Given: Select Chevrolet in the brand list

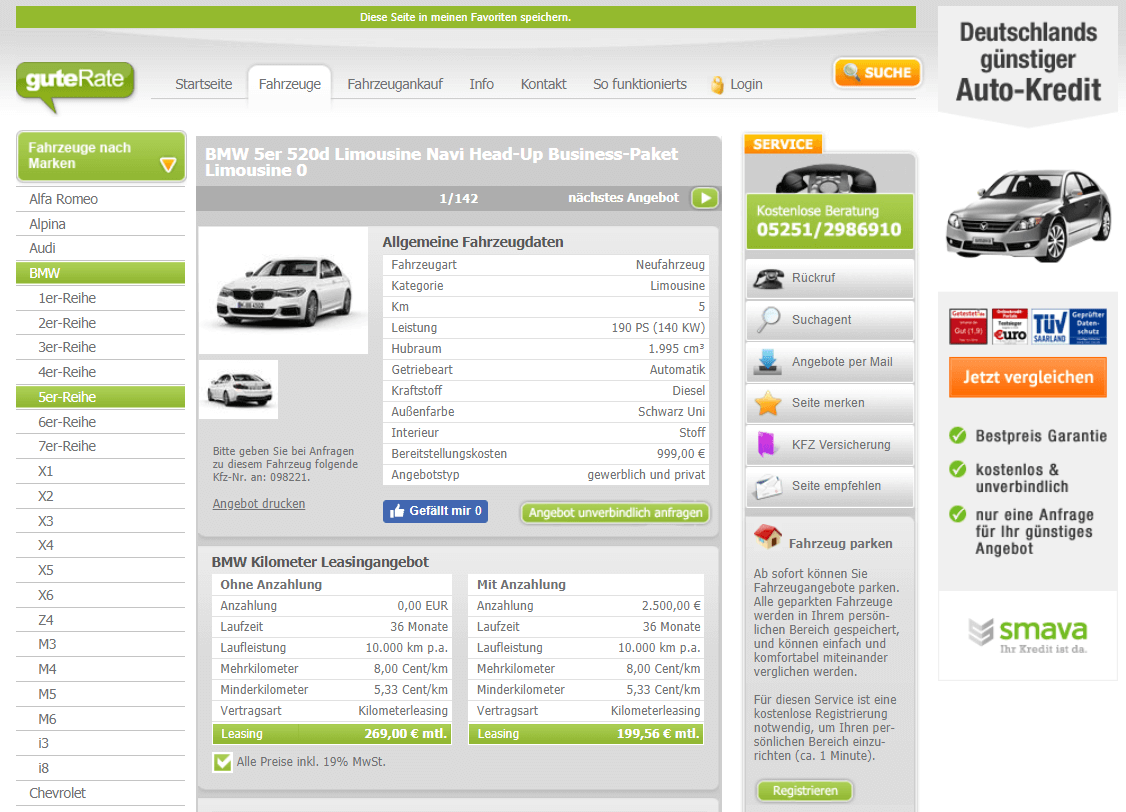Looking at the screenshot, I should click(101, 793).
